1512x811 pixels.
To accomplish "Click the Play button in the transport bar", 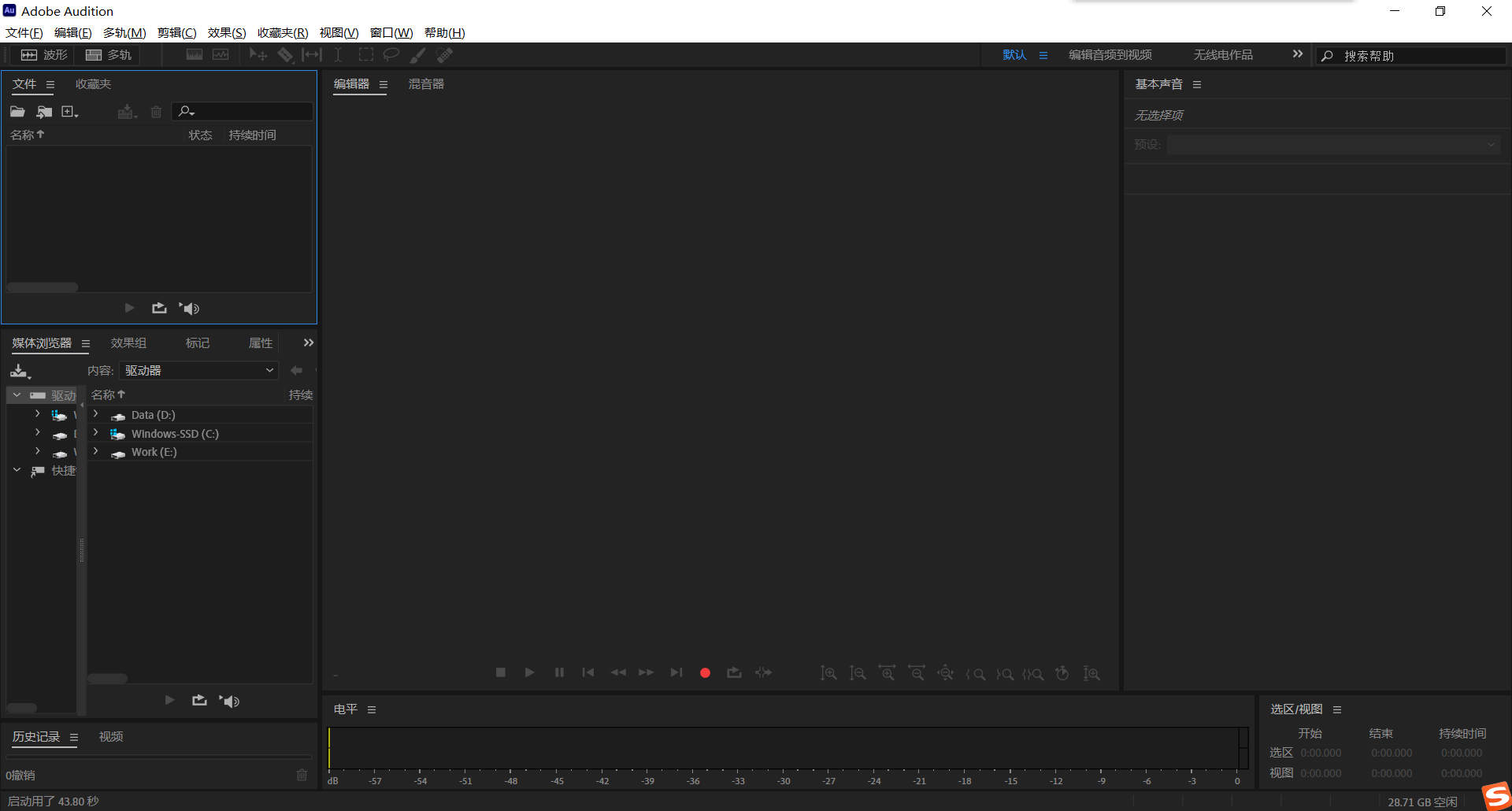I will point(529,672).
